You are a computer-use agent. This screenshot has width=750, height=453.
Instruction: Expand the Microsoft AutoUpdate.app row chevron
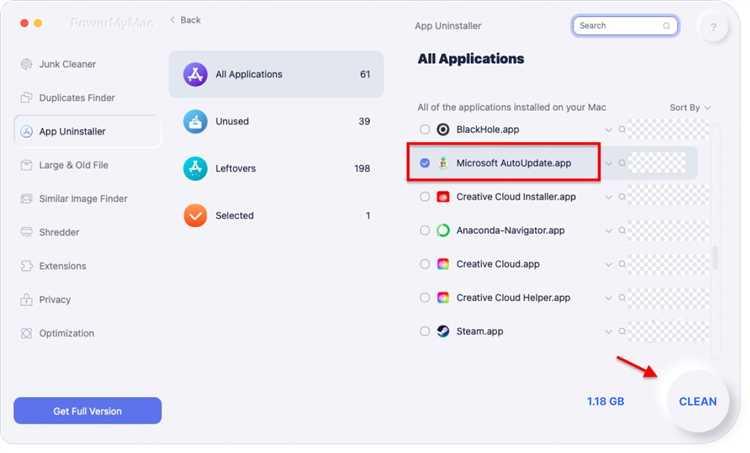point(608,163)
